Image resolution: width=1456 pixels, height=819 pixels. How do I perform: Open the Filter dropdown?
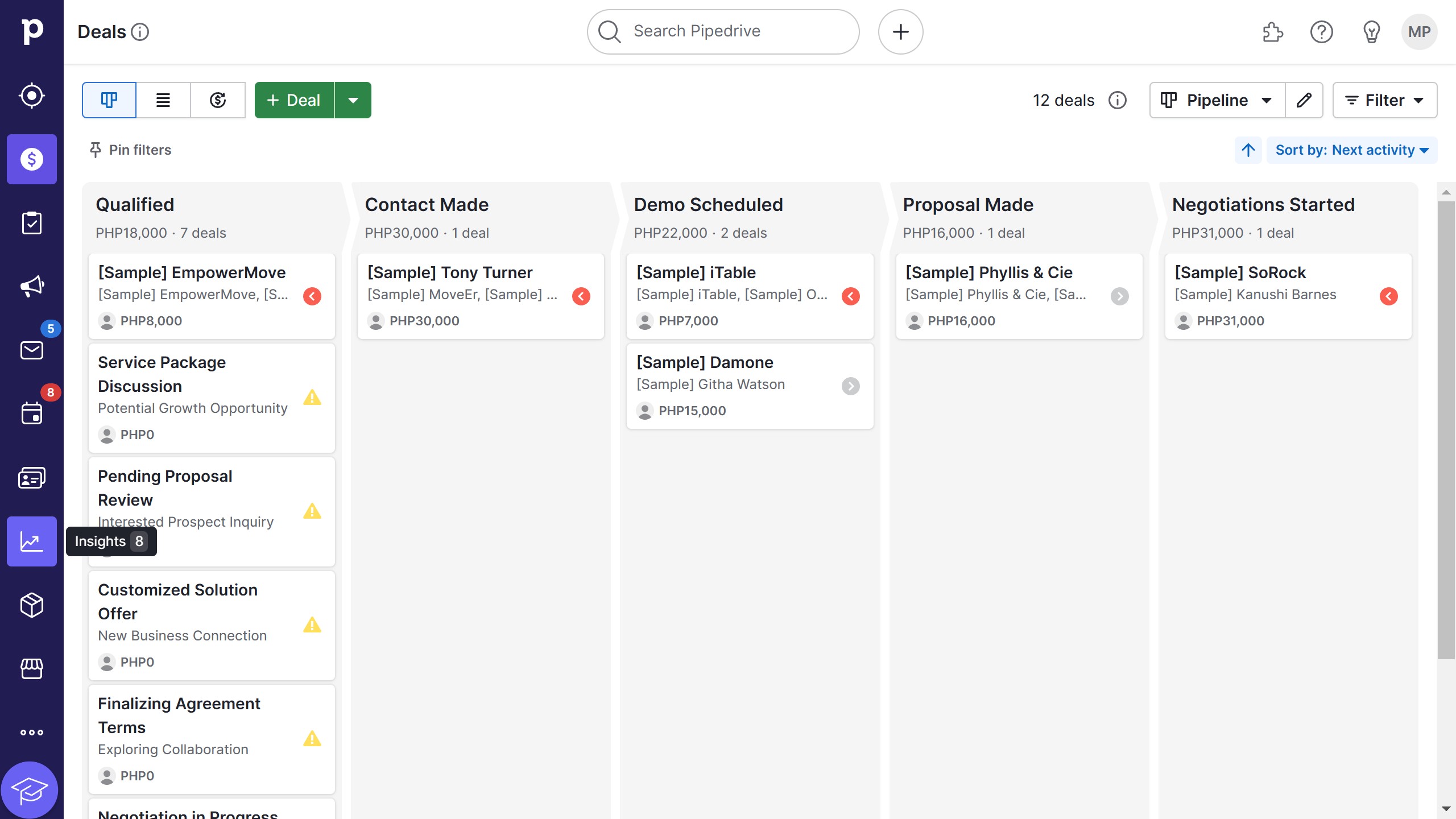point(1384,100)
